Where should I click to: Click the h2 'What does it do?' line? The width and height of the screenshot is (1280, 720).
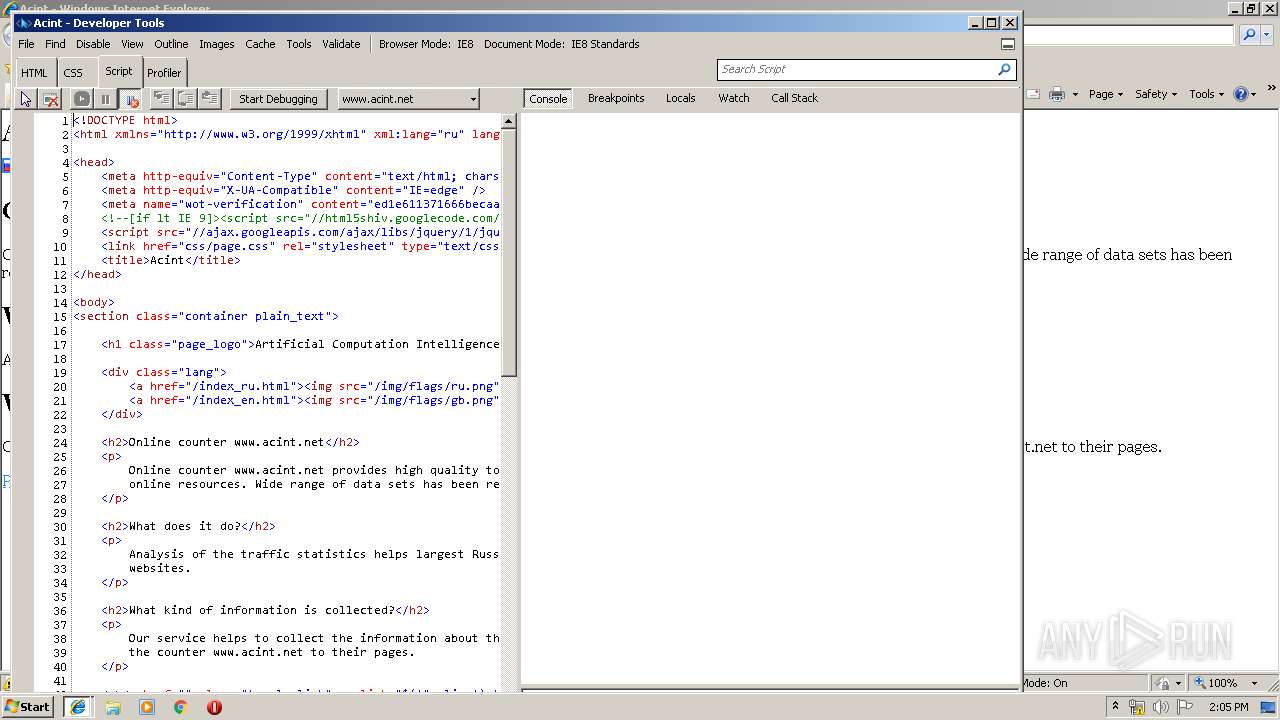tap(188, 526)
